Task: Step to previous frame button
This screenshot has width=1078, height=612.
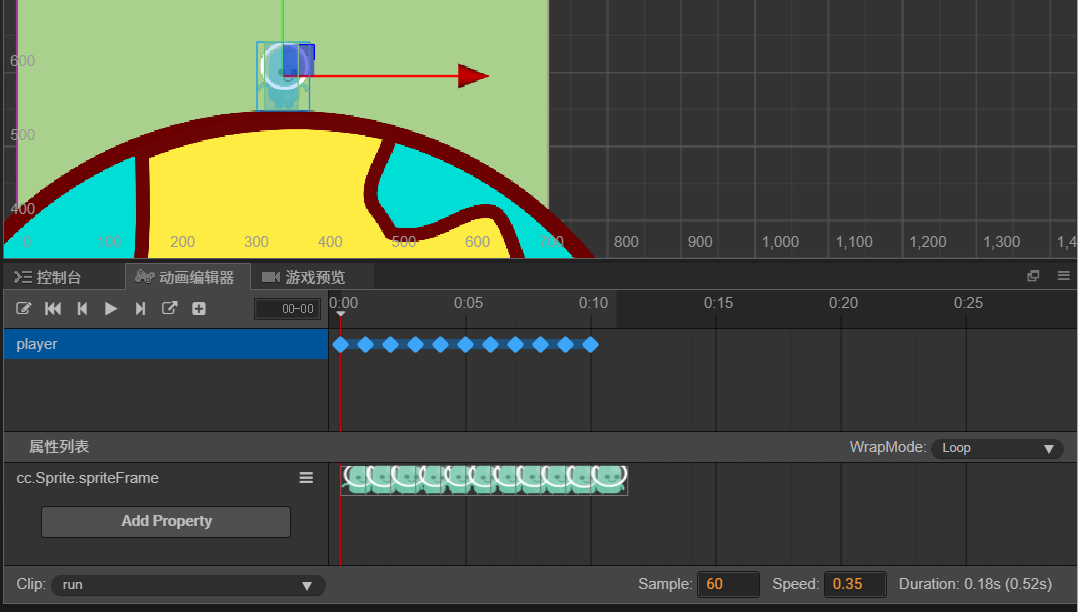Action: (82, 309)
